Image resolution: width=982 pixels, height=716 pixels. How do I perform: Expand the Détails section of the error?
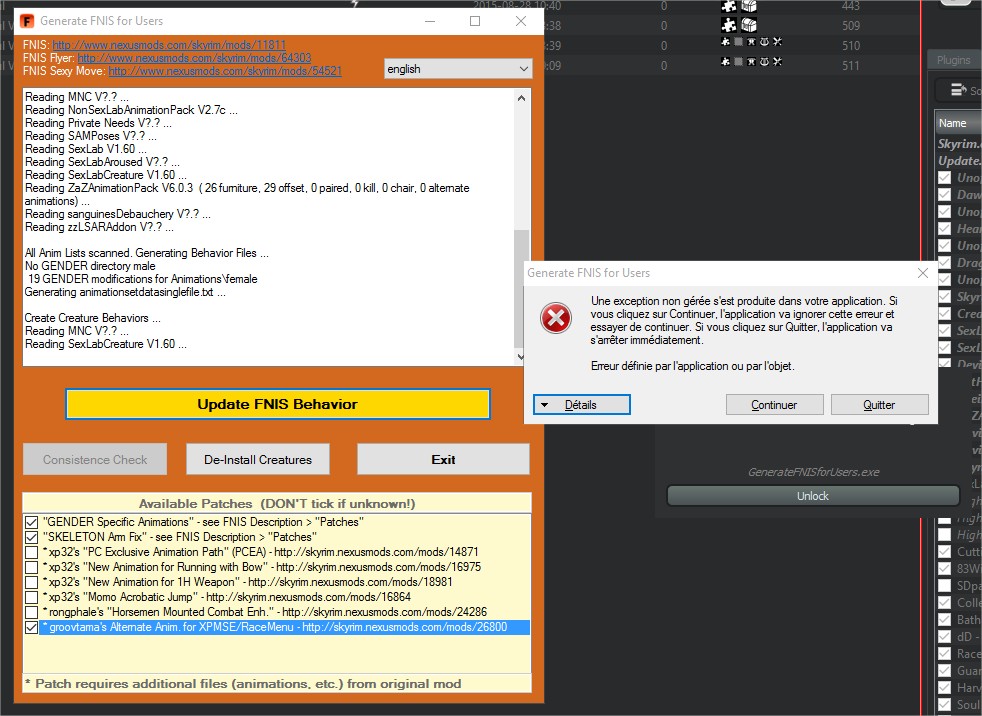pos(581,405)
